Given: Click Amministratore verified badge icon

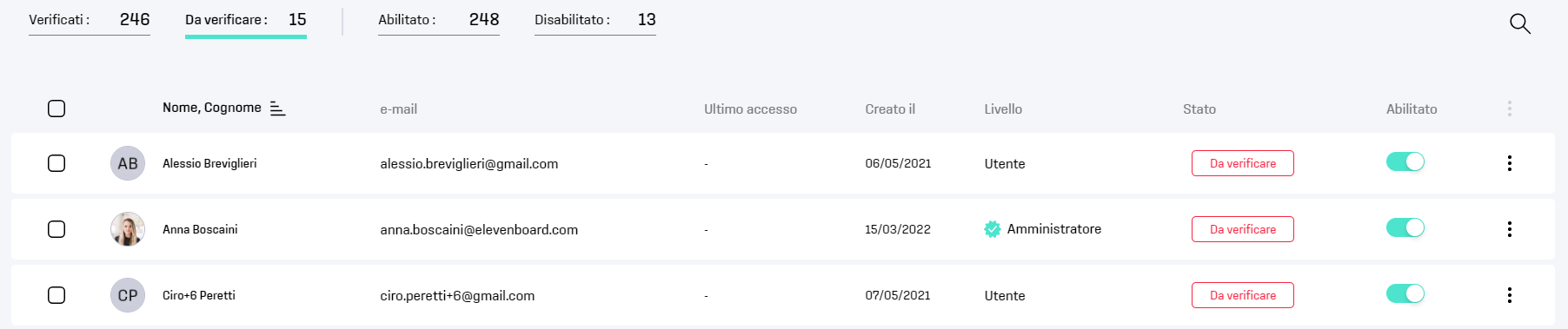Looking at the screenshot, I should pyautogui.click(x=993, y=229).
